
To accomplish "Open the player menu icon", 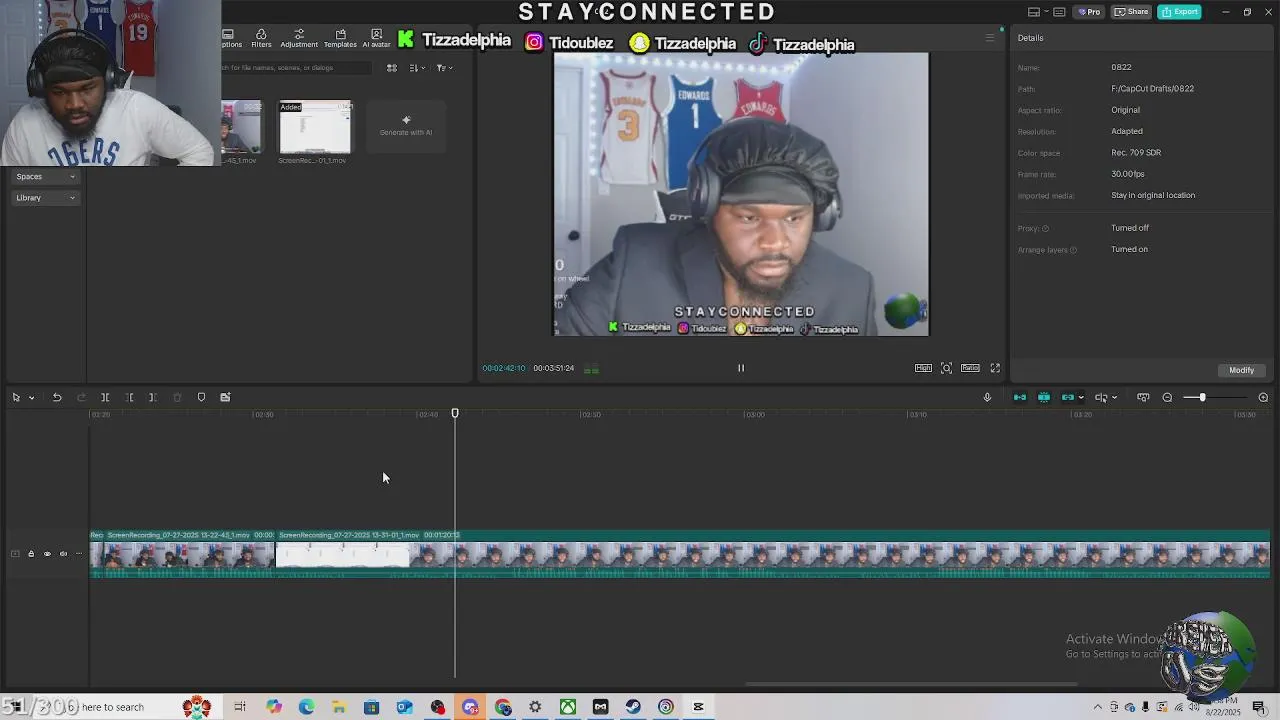I will [x=990, y=38].
